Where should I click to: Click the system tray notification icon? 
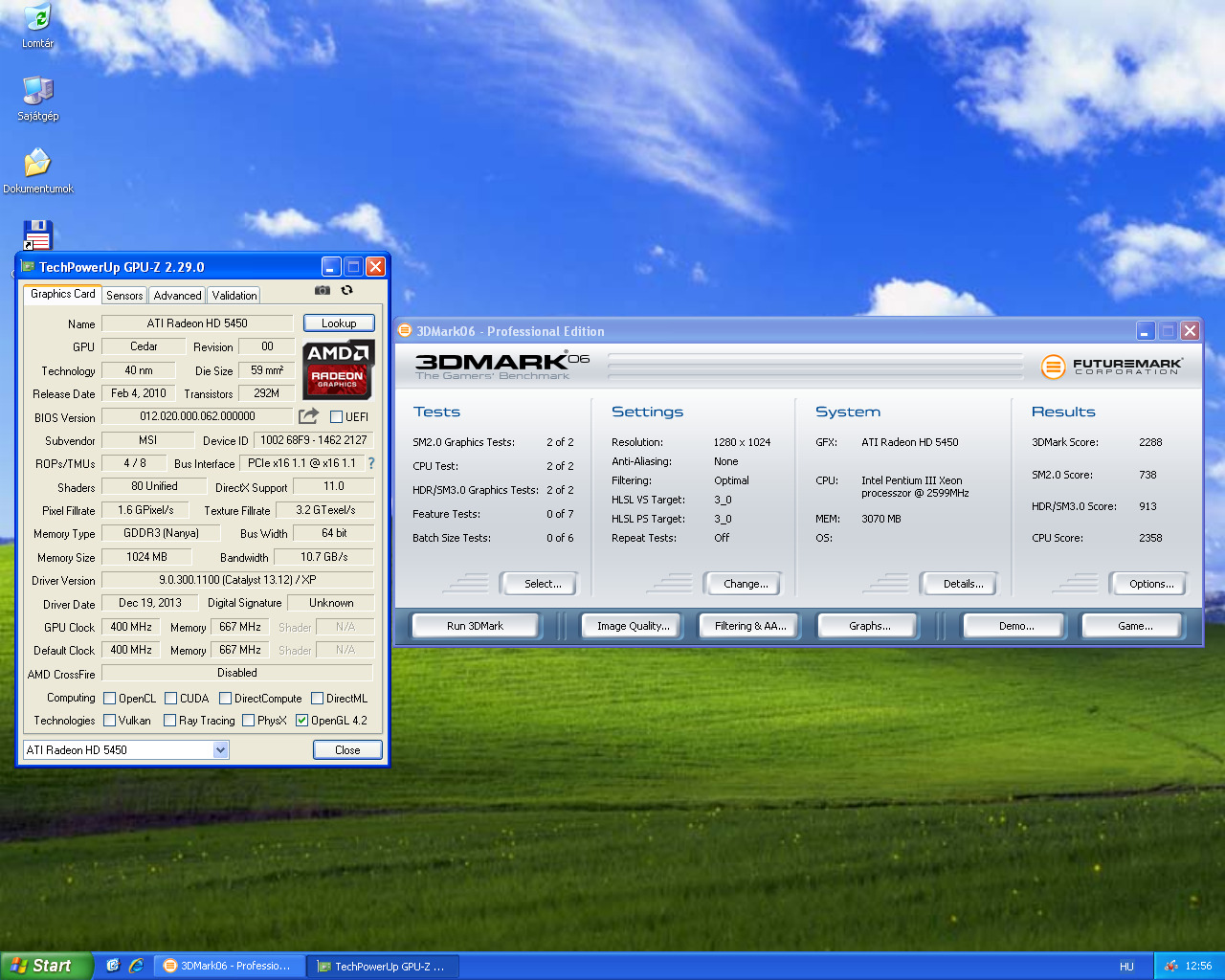click(1170, 966)
